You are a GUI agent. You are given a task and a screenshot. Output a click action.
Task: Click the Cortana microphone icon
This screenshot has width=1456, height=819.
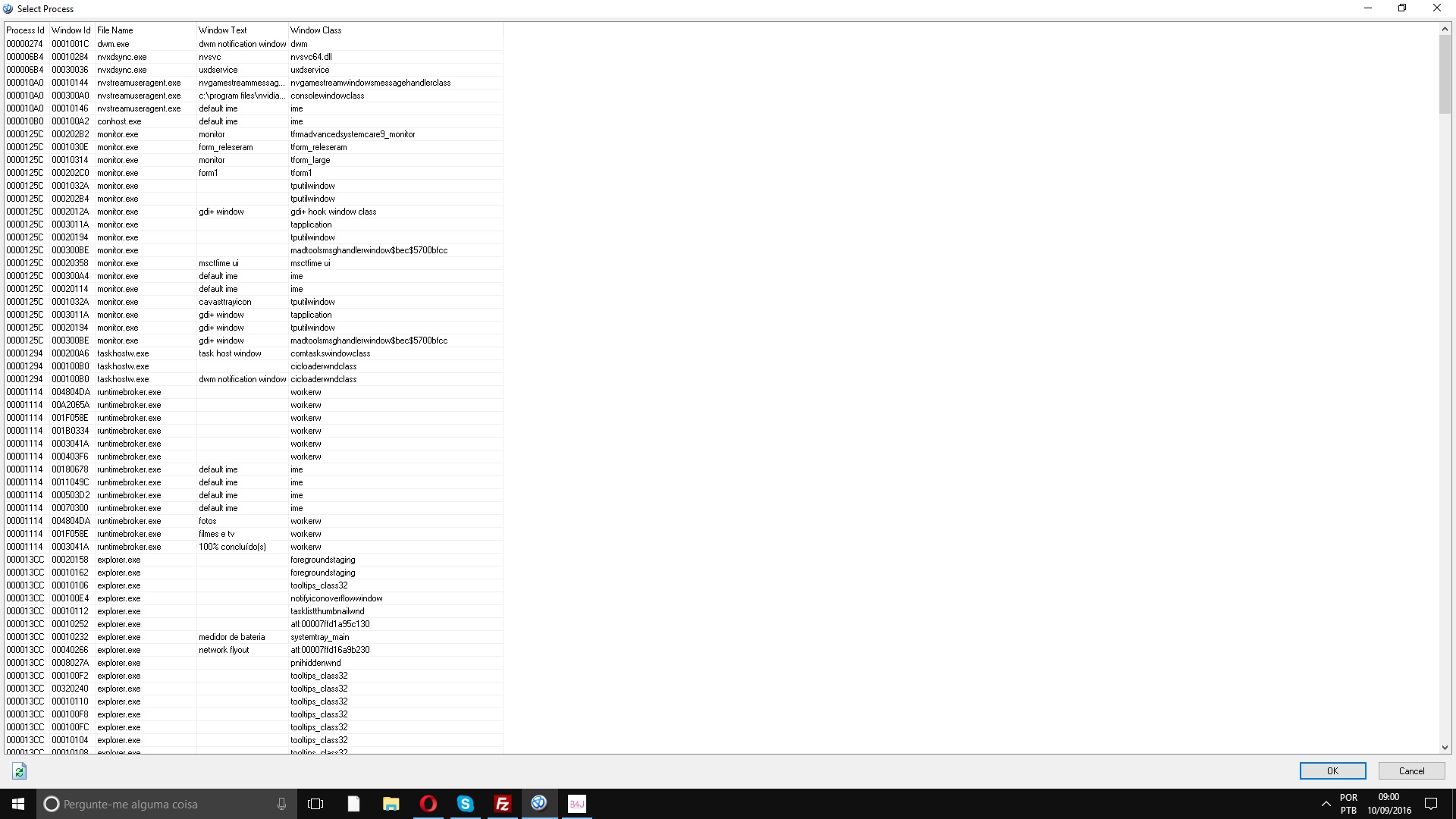coord(281,804)
